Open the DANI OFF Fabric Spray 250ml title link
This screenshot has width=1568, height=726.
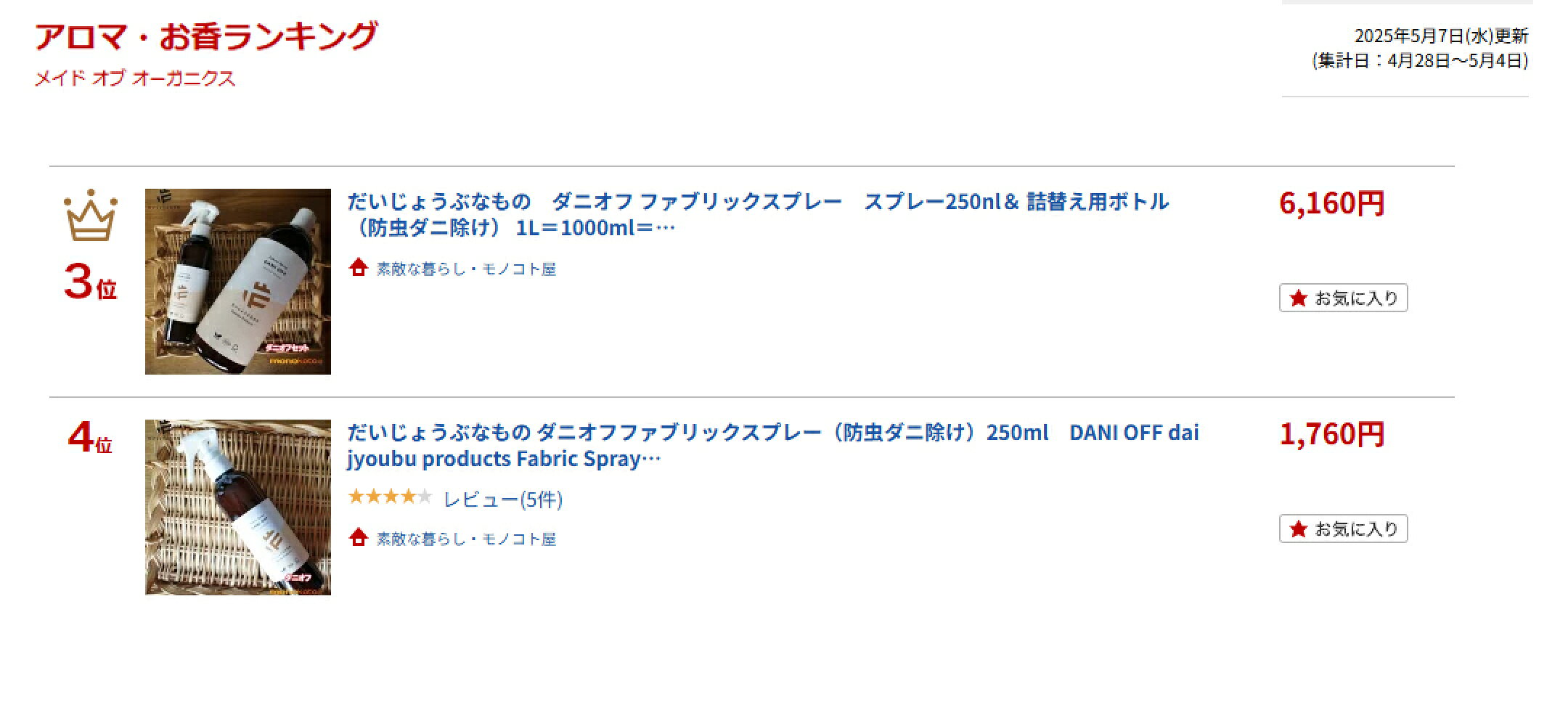click(773, 446)
